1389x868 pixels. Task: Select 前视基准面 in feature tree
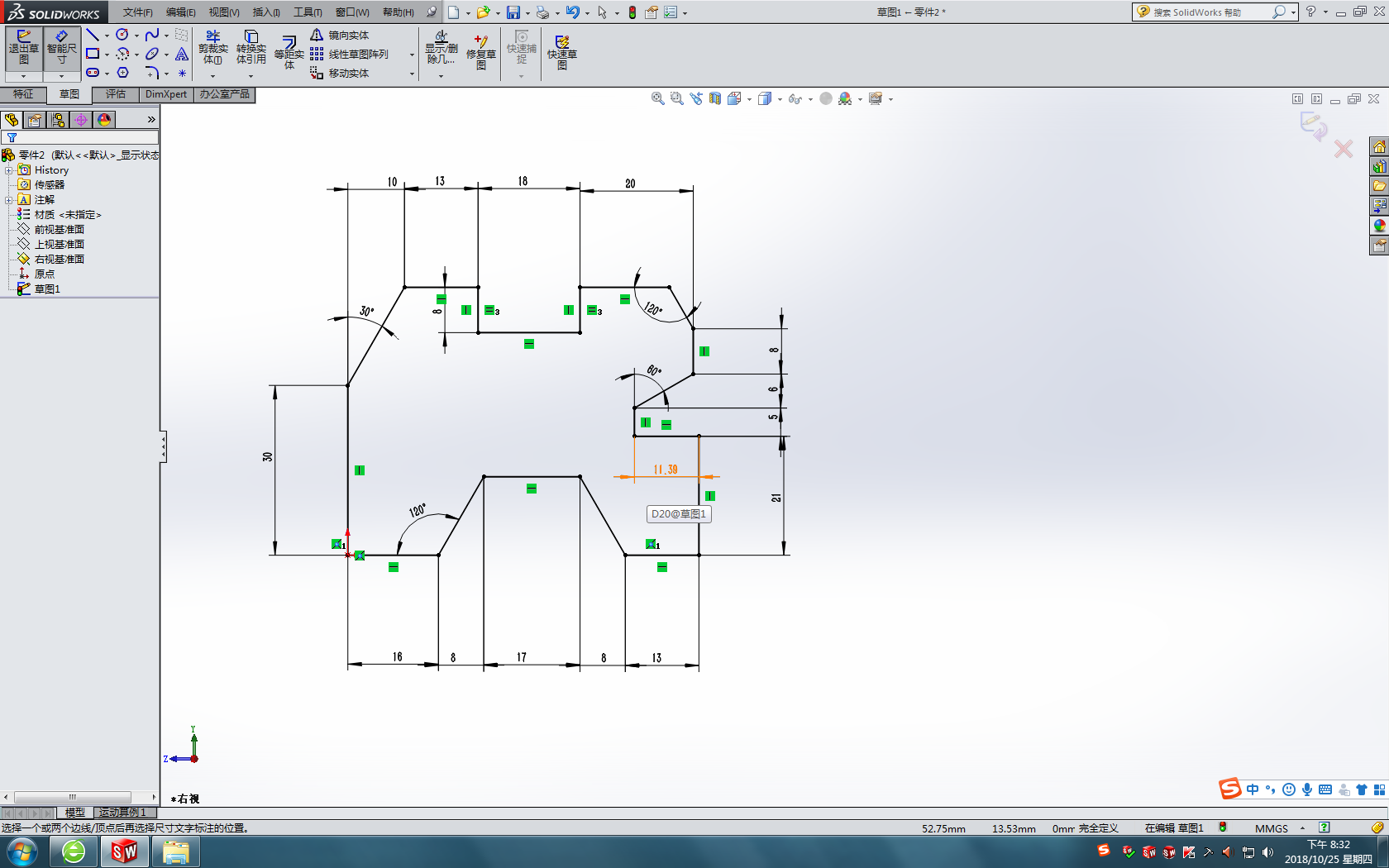tap(59, 230)
